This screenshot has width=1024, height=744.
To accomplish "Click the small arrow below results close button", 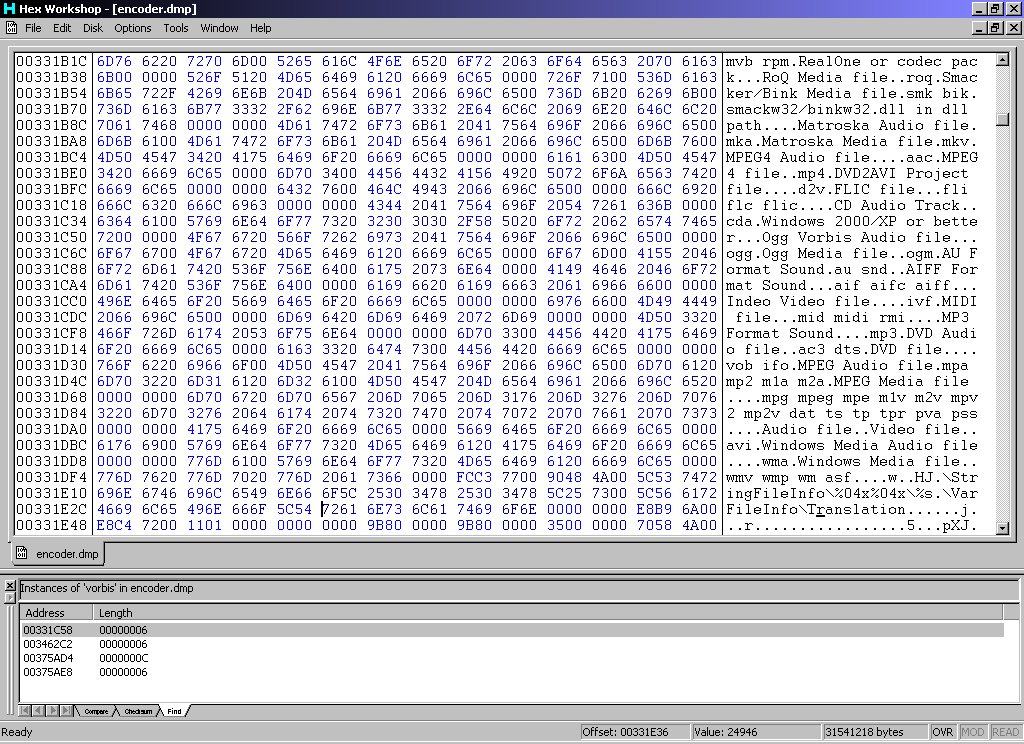I will (x=10, y=597).
